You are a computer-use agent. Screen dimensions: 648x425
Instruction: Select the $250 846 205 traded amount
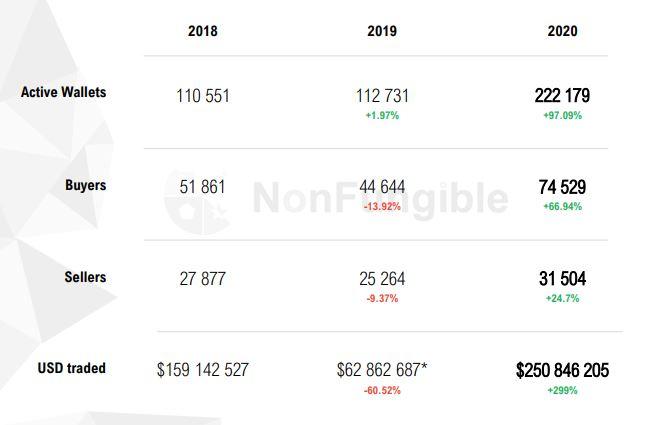[562, 370]
